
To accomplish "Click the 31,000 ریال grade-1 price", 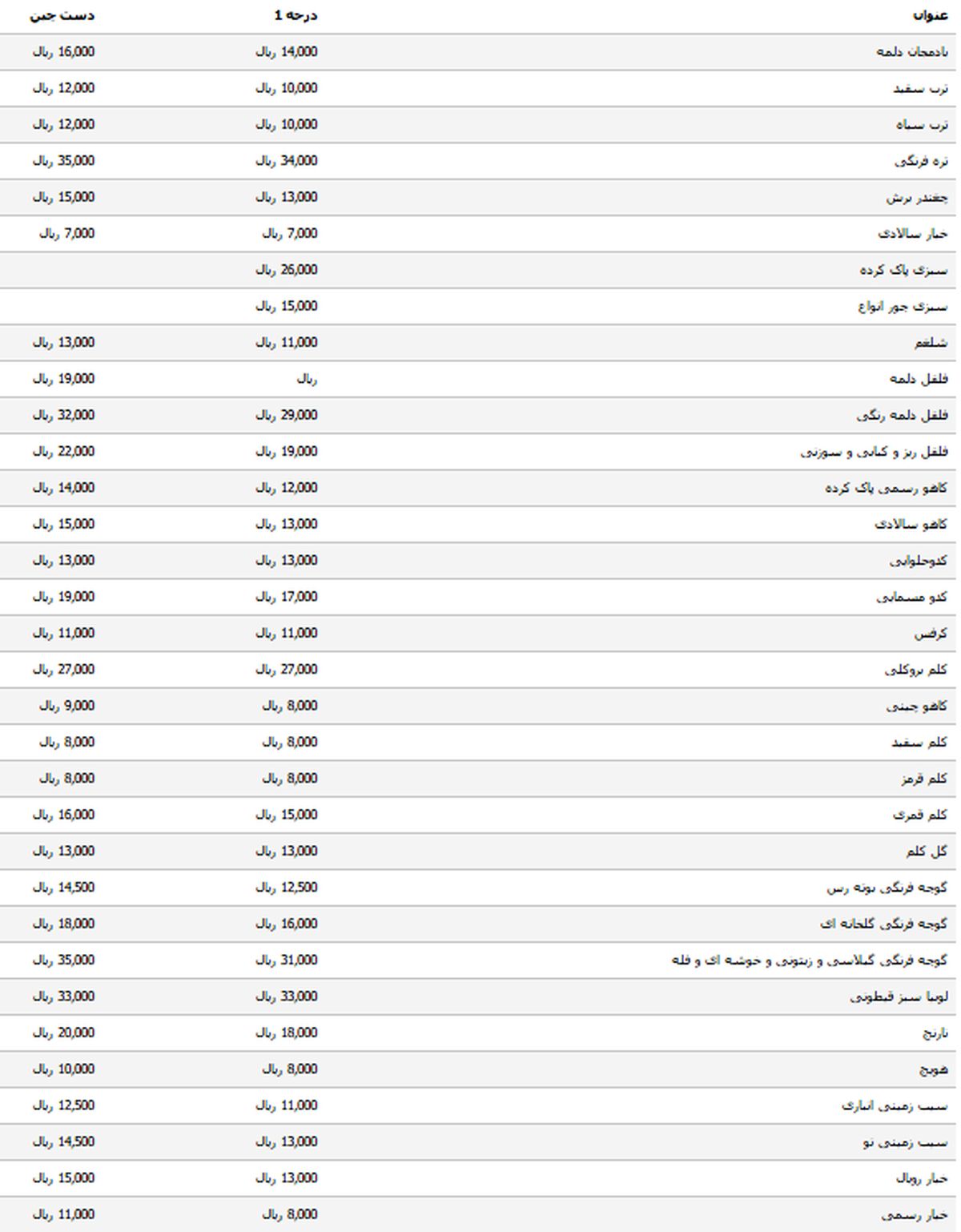I will 286,960.
